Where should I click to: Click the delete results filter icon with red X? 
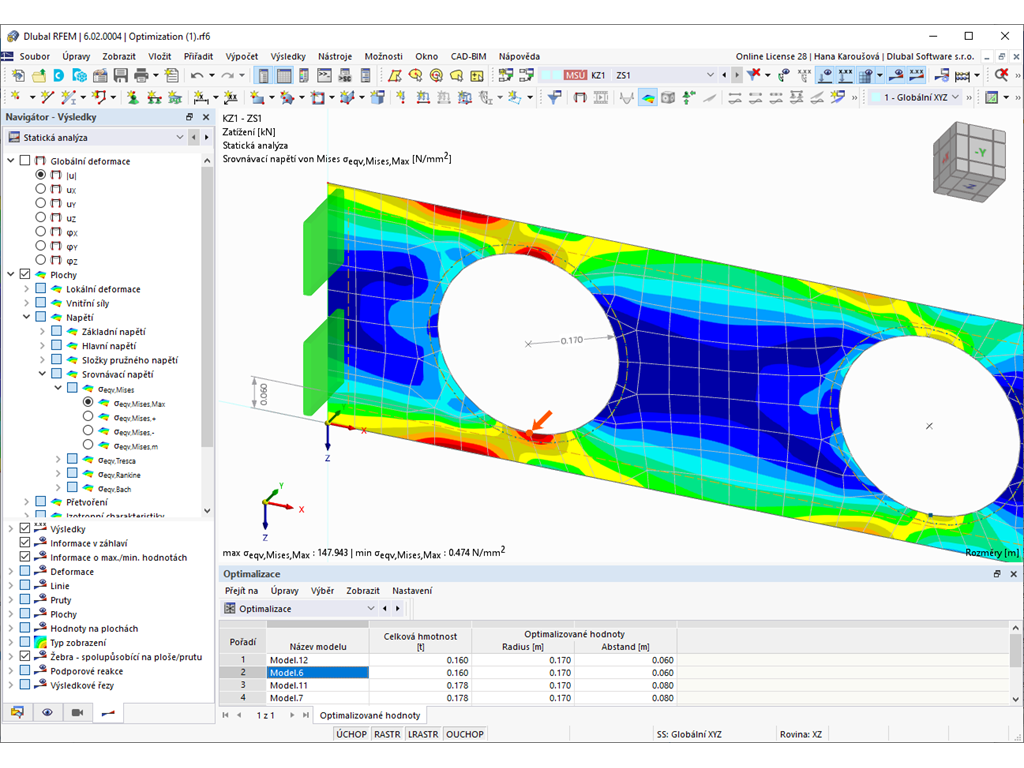(x=754, y=75)
